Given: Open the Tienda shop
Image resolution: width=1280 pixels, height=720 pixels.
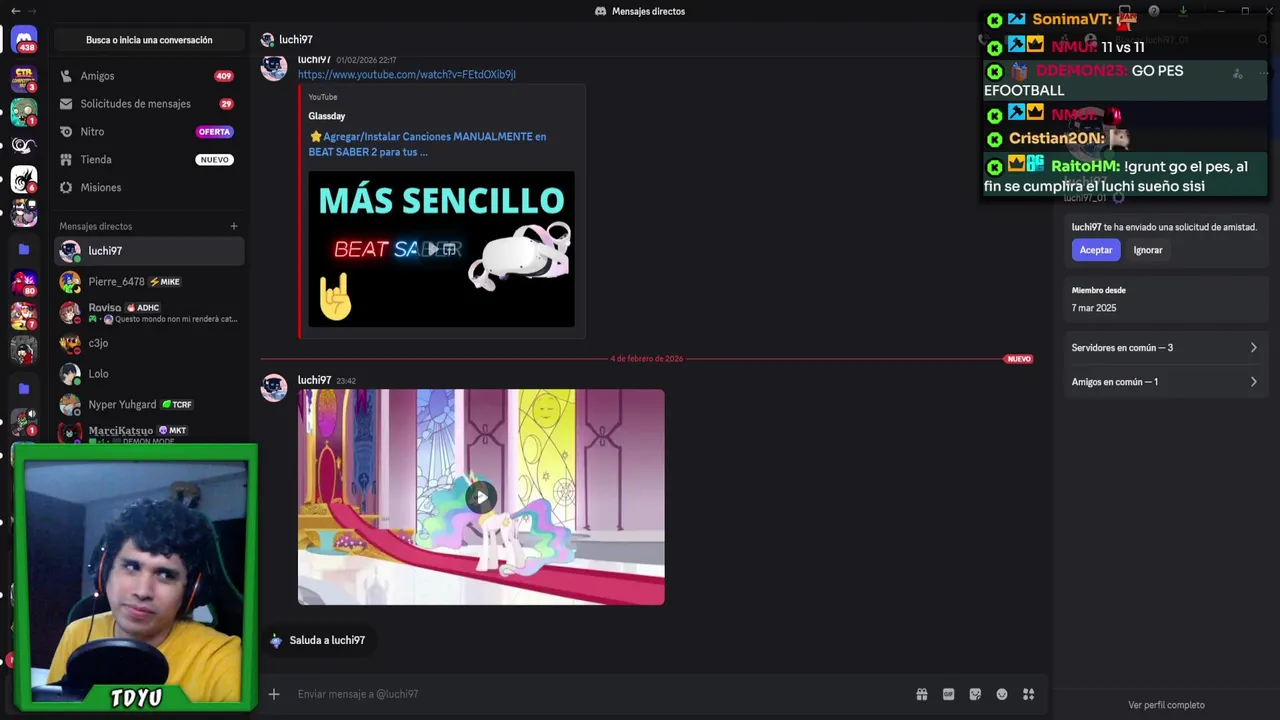Looking at the screenshot, I should coord(149,160).
